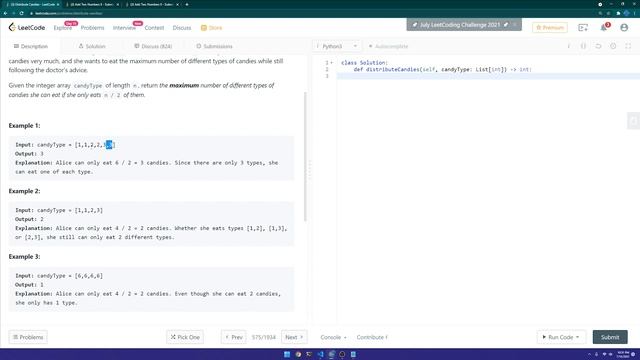Click the description panel scrollbar
This screenshot has height=360, width=640.
(x=305, y=157)
